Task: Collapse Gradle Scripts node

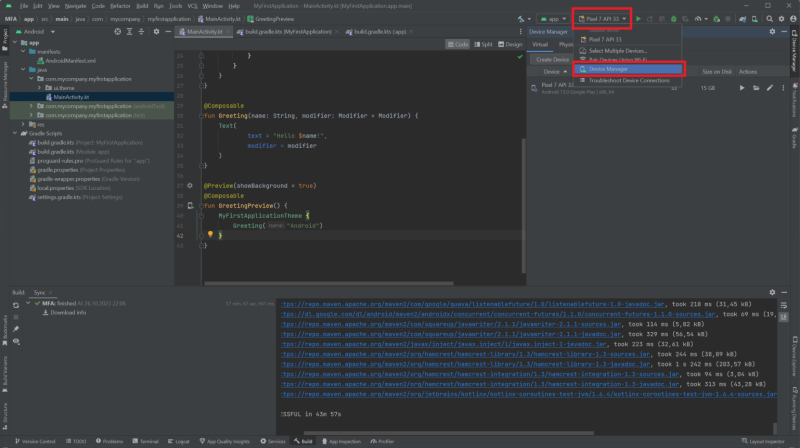Action: (15, 133)
